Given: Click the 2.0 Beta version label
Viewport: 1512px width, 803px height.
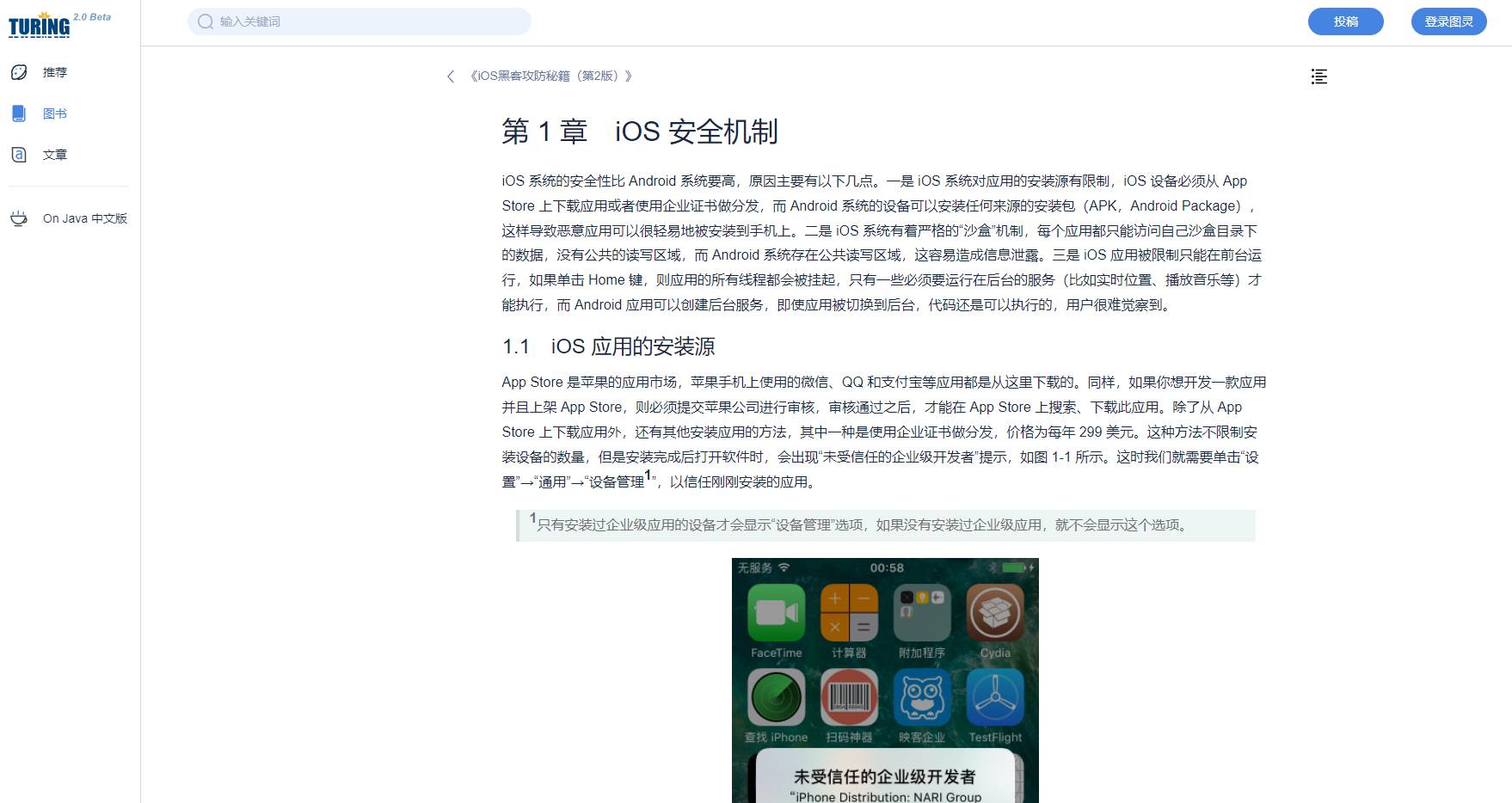Looking at the screenshot, I should tap(92, 17).
